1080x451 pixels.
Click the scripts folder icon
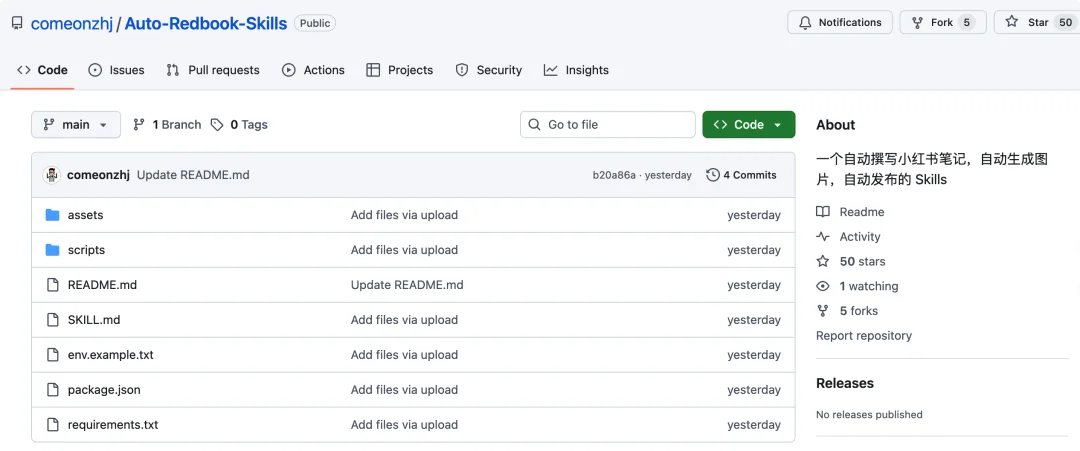tap(53, 250)
